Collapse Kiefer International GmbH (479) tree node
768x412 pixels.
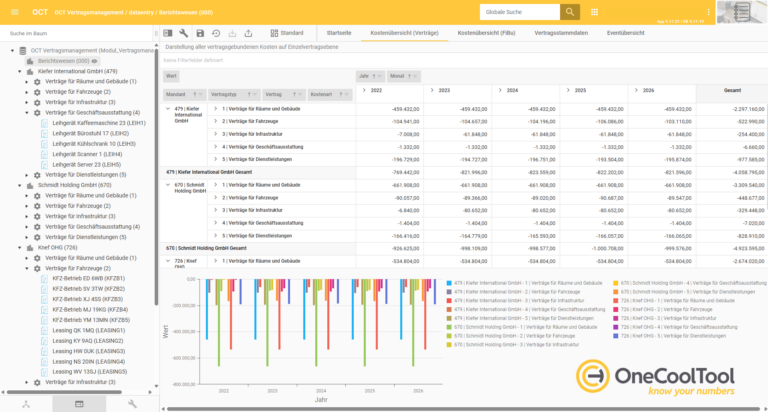(x=20, y=72)
